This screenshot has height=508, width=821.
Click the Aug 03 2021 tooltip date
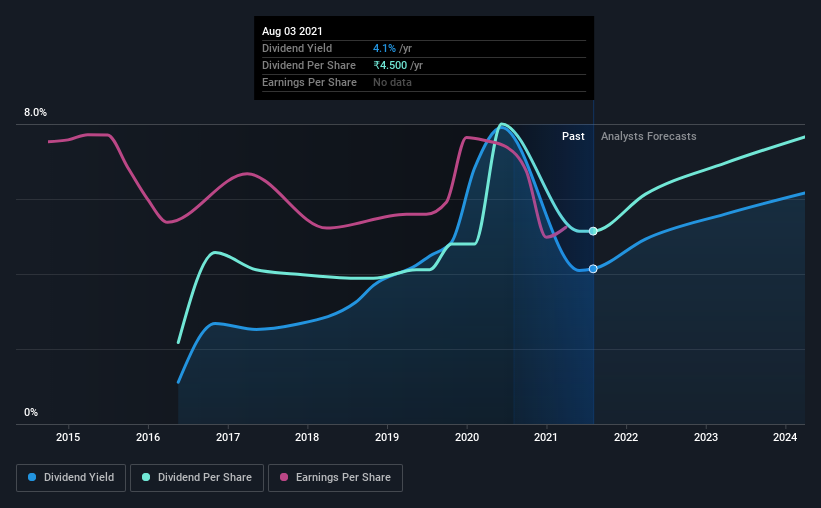pyautogui.click(x=292, y=31)
